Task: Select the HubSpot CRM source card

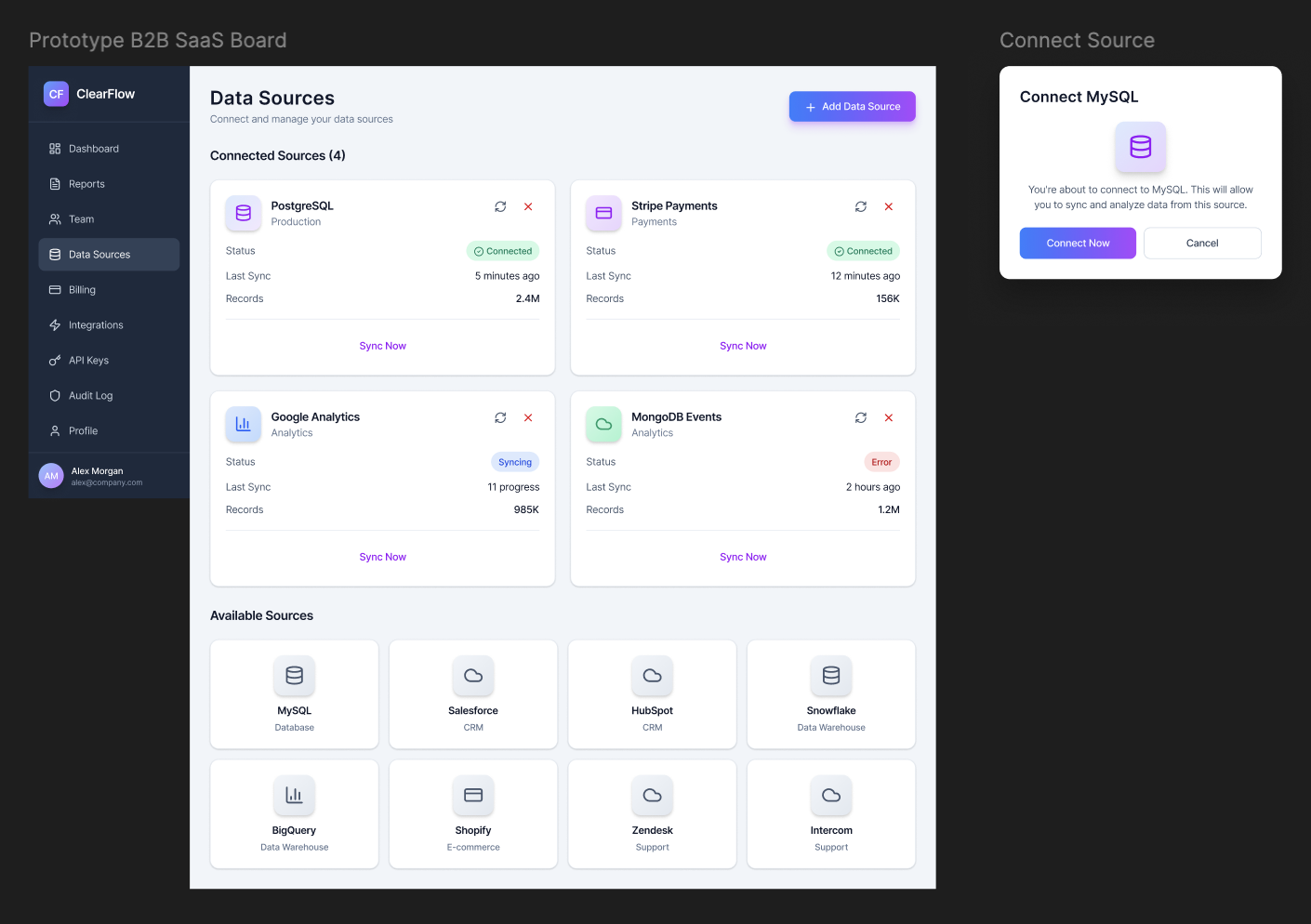Action: [653, 694]
